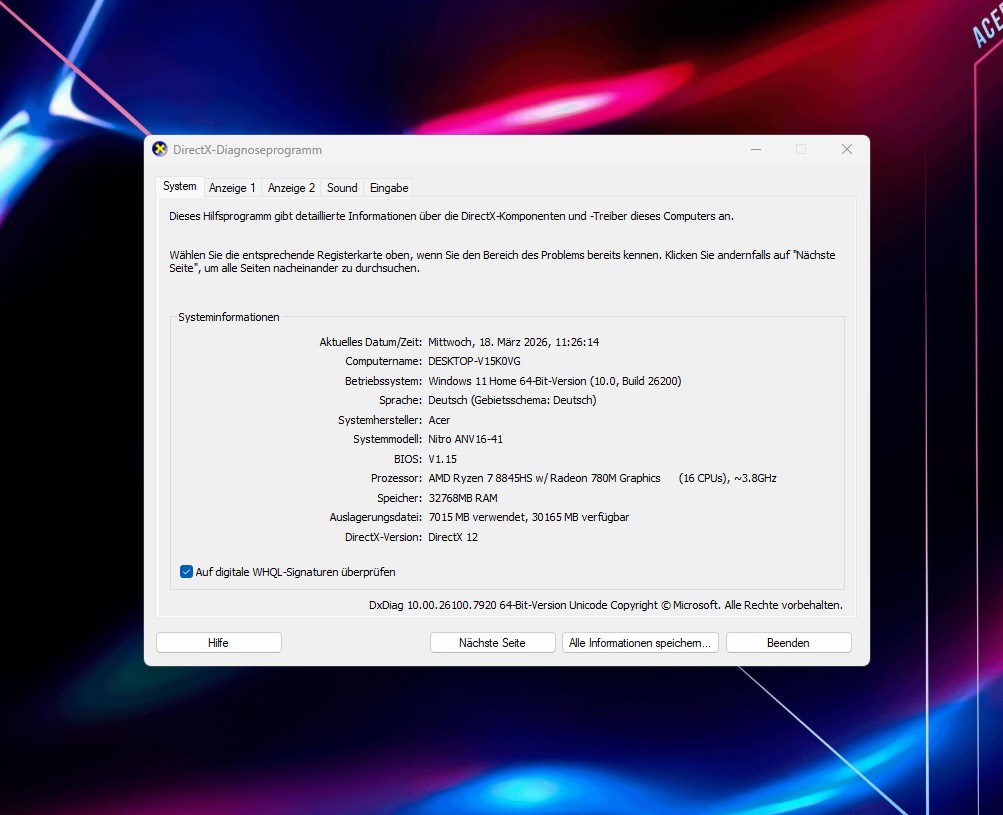
Task: Switch to the Anzeige 1 tab
Action: click(x=232, y=188)
